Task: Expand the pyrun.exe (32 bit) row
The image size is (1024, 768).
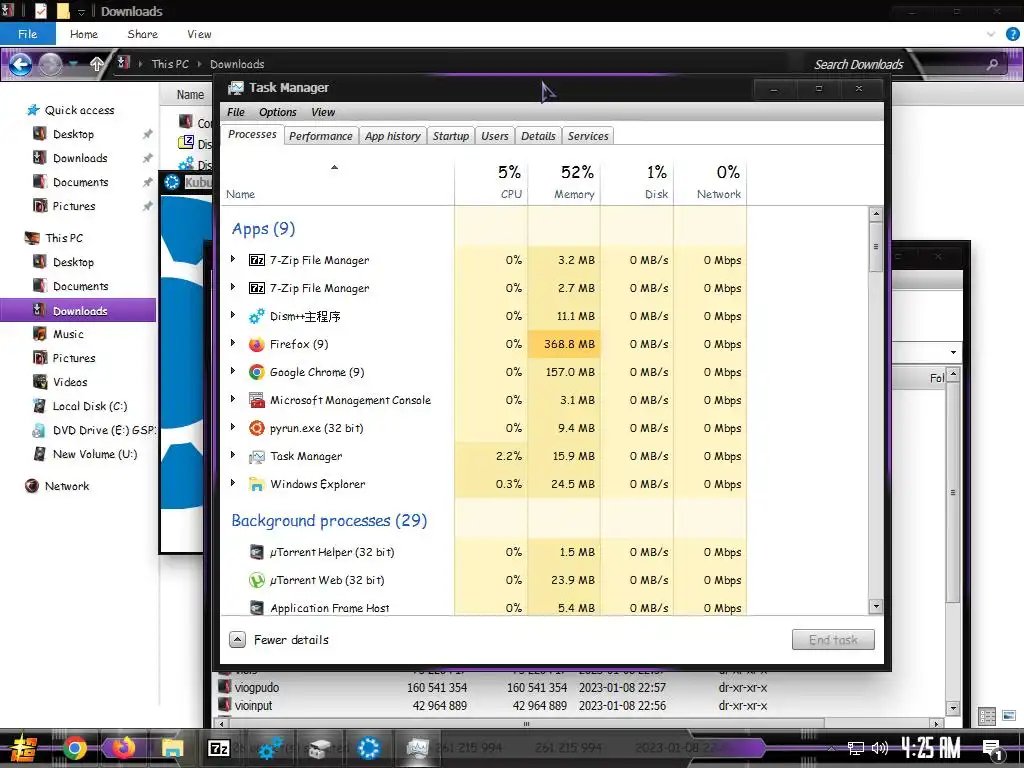Action: tap(232, 428)
